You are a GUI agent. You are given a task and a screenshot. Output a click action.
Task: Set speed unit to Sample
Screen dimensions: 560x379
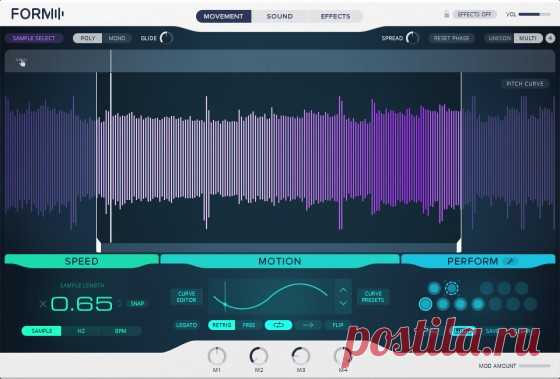tap(42, 331)
